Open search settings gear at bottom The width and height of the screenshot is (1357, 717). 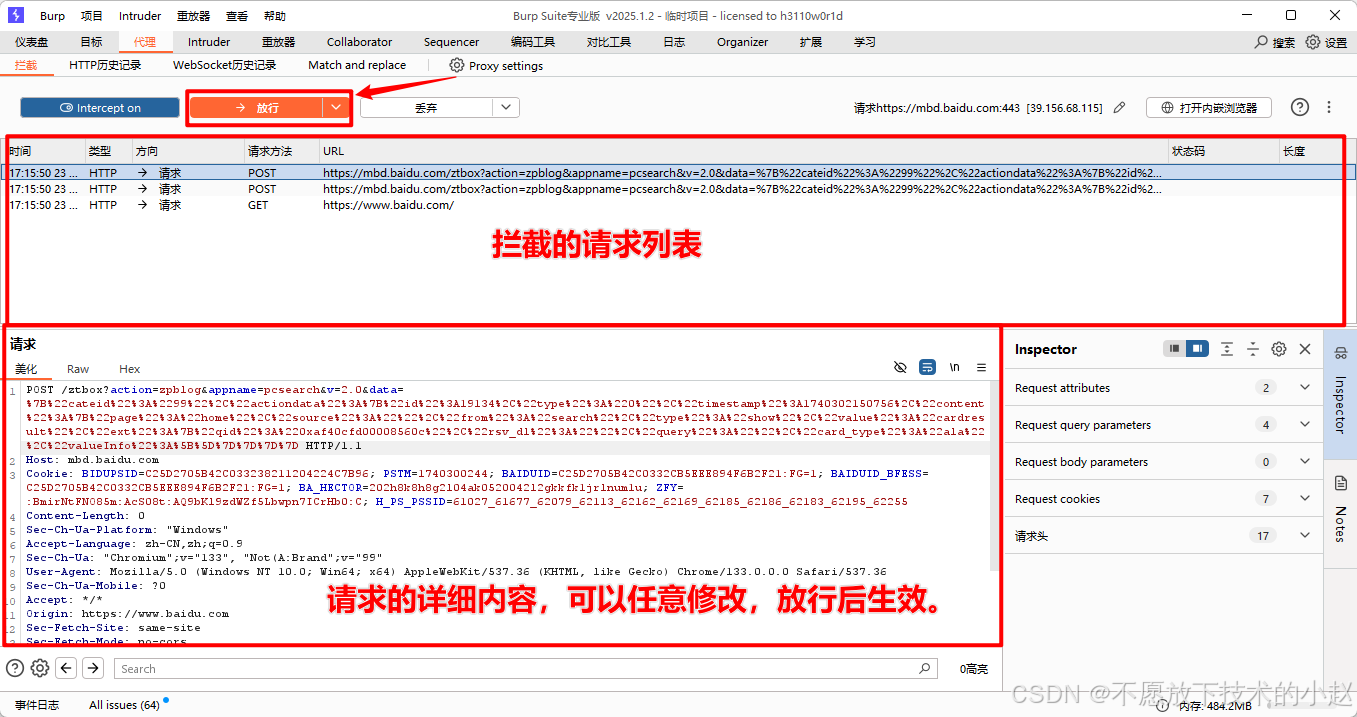point(40,668)
